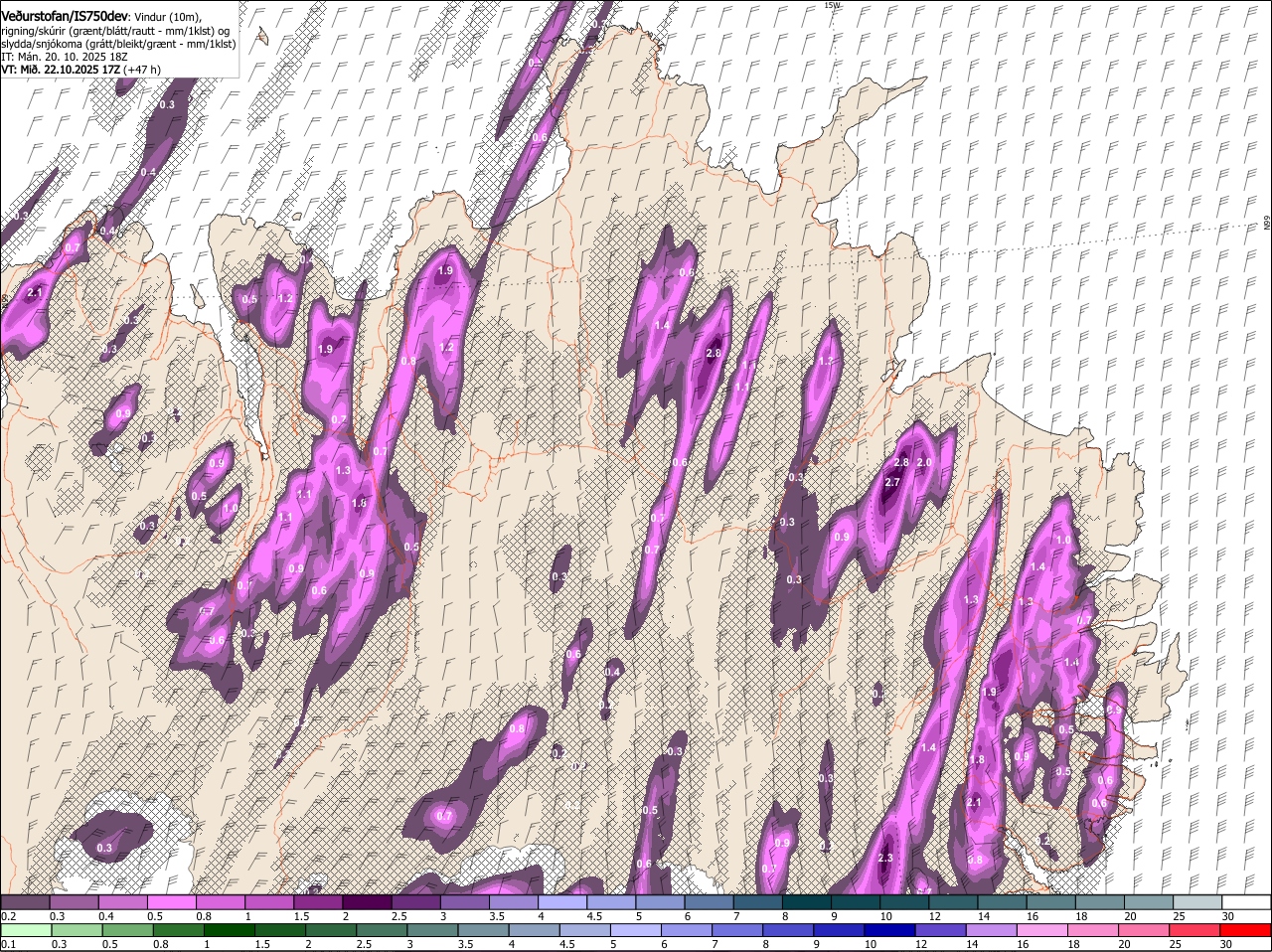Click the 0.2 label under the upper legend
Viewport: 1272px width, 952px height.
(8, 915)
